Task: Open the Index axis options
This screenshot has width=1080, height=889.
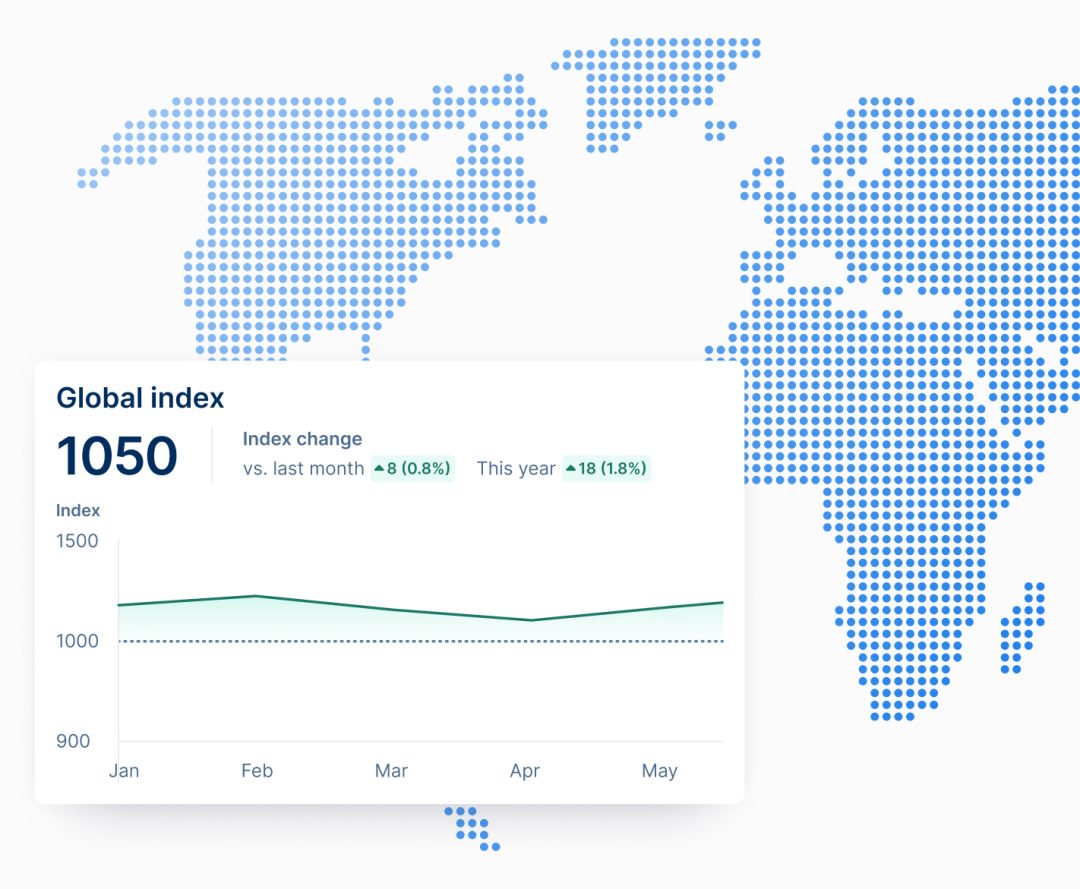Action: point(77,510)
